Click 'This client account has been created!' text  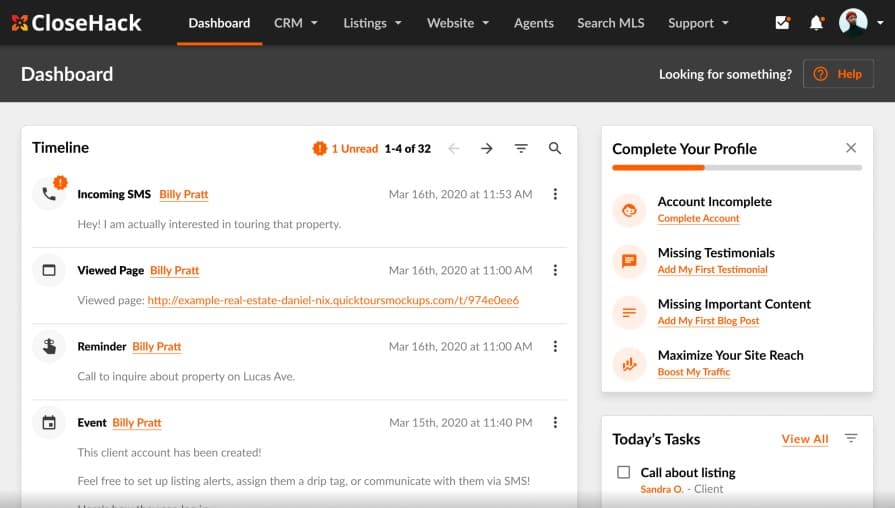pyautogui.click(x=170, y=453)
